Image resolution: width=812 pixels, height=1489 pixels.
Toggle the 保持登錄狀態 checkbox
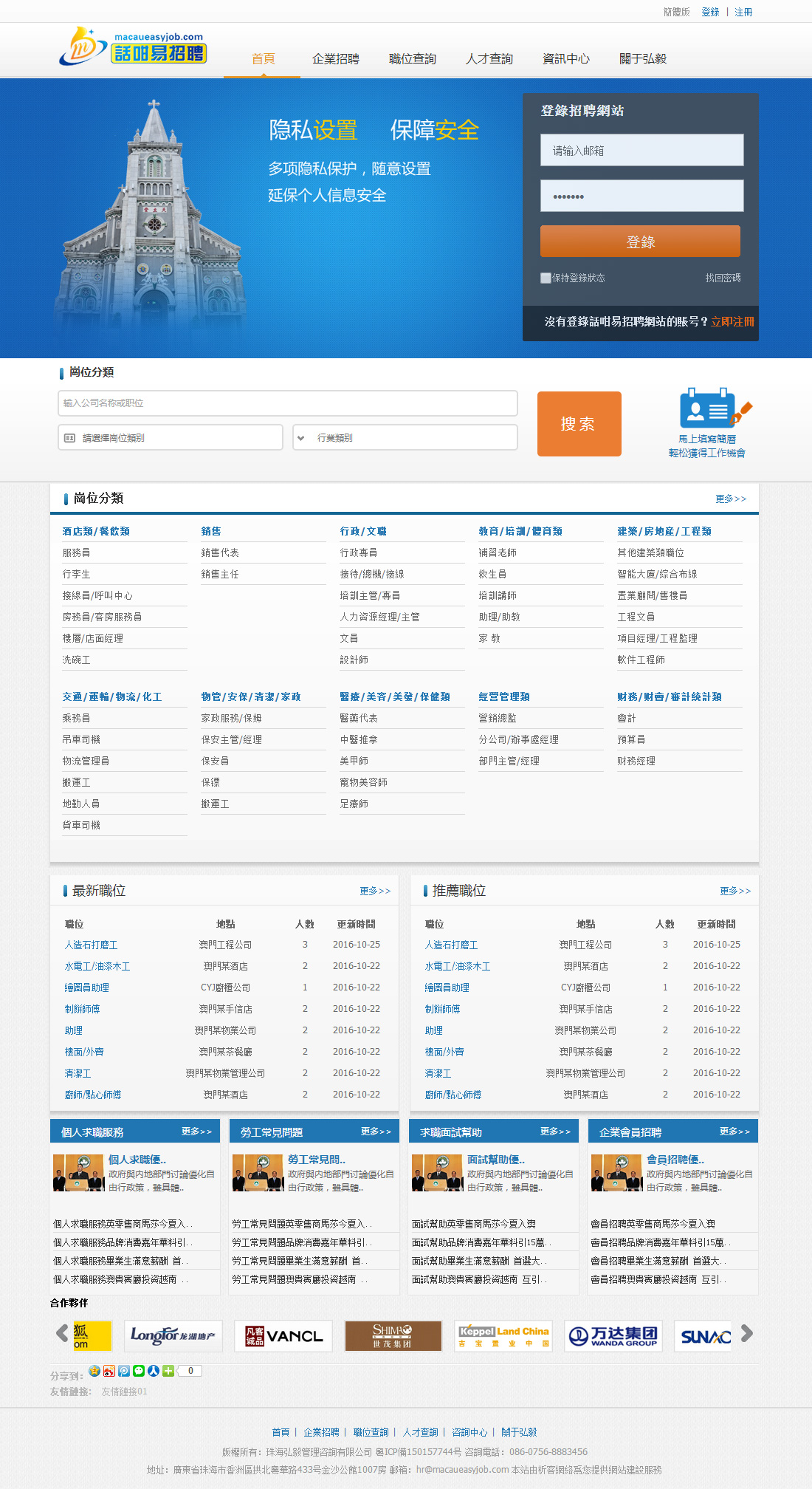click(x=546, y=278)
